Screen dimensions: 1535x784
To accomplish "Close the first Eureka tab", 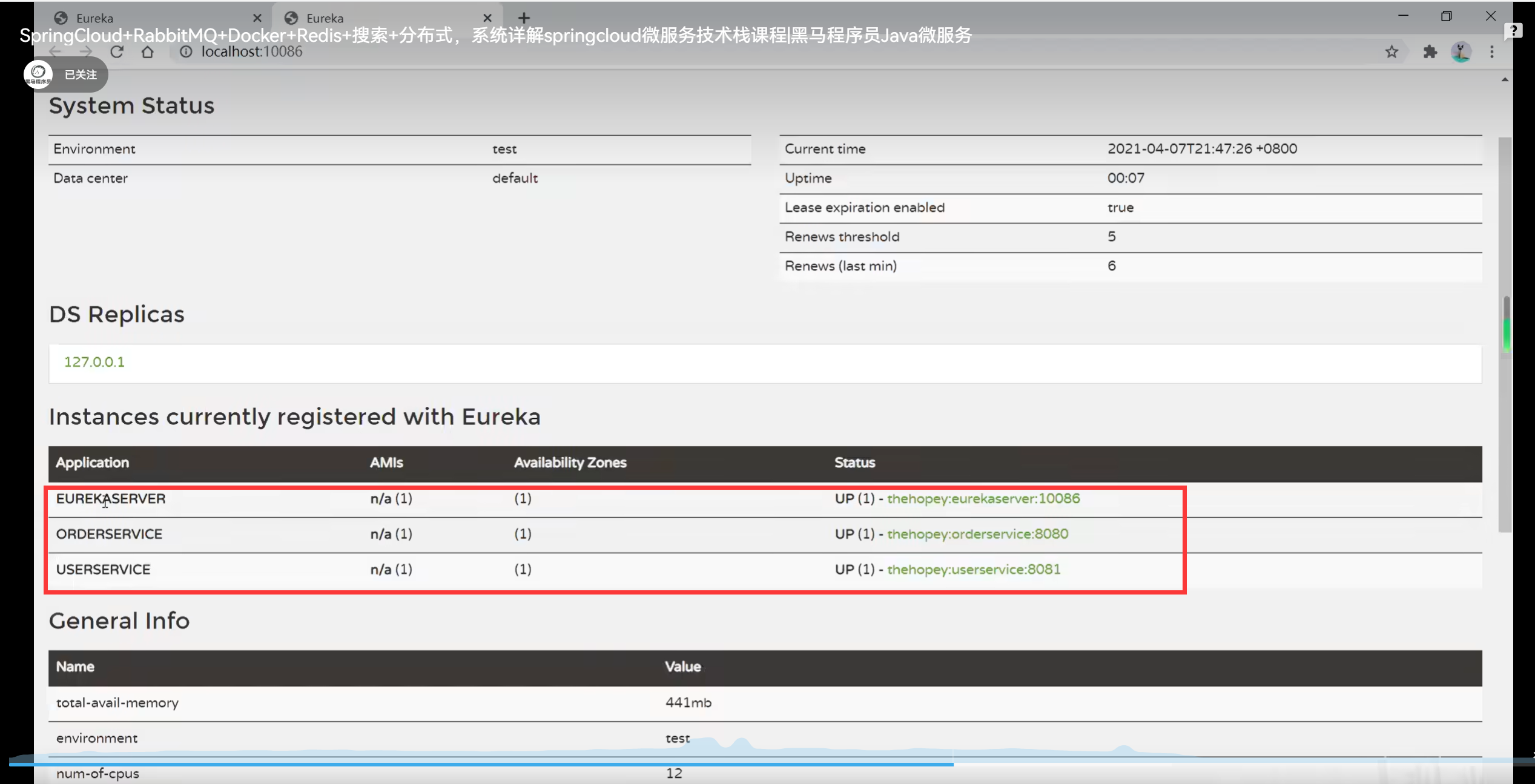I will [x=257, y=18].
